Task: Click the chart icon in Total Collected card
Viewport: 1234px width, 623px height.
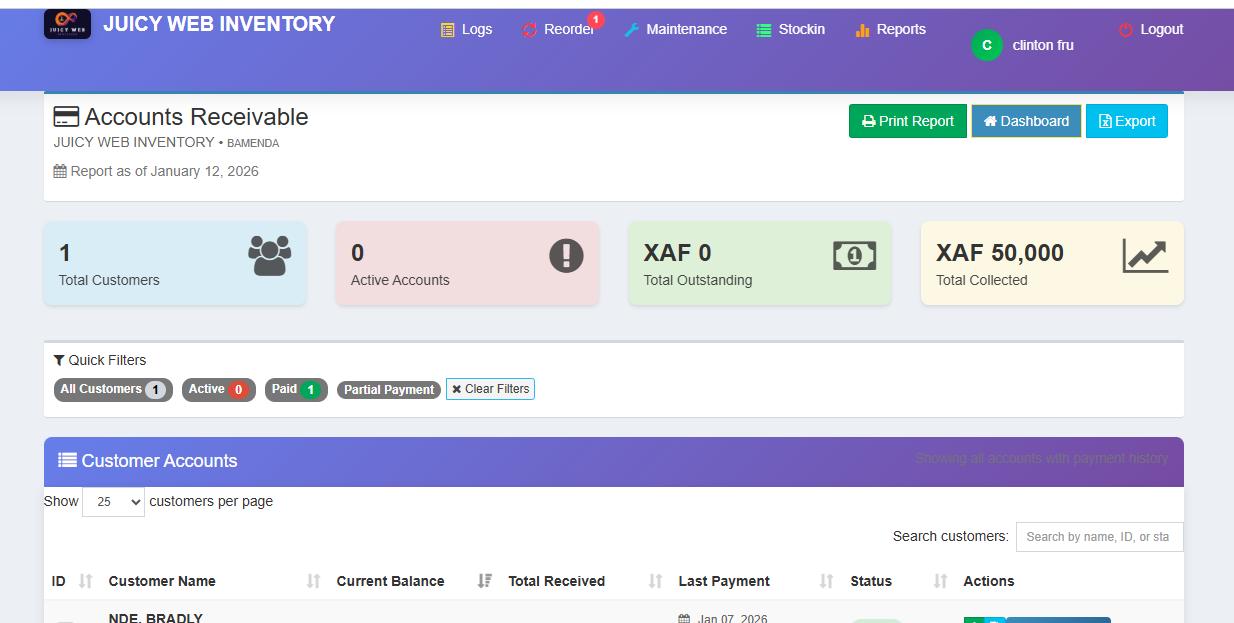Action: pyautogui.click(x=1145, y=257)
